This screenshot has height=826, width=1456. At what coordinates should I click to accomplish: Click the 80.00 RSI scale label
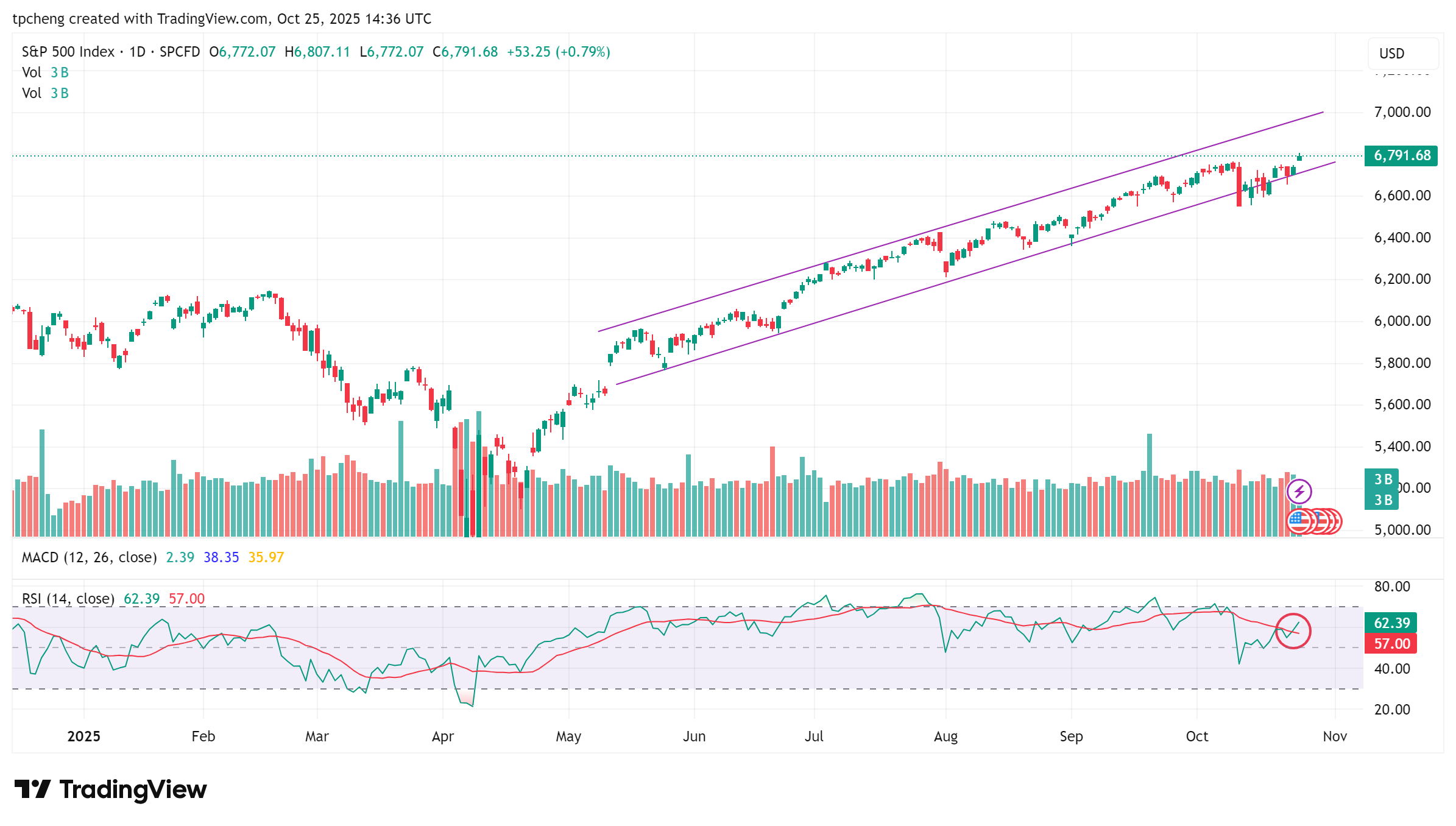point(1392,587)
